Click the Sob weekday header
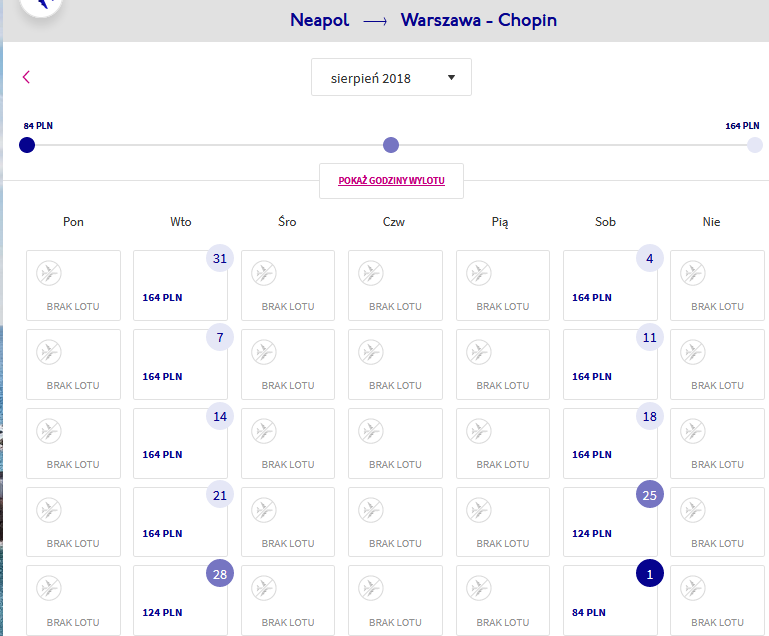 [605, 222]
